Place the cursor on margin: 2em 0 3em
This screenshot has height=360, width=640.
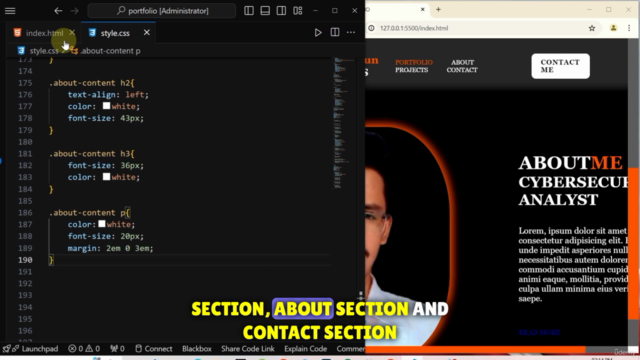(110, 248)
